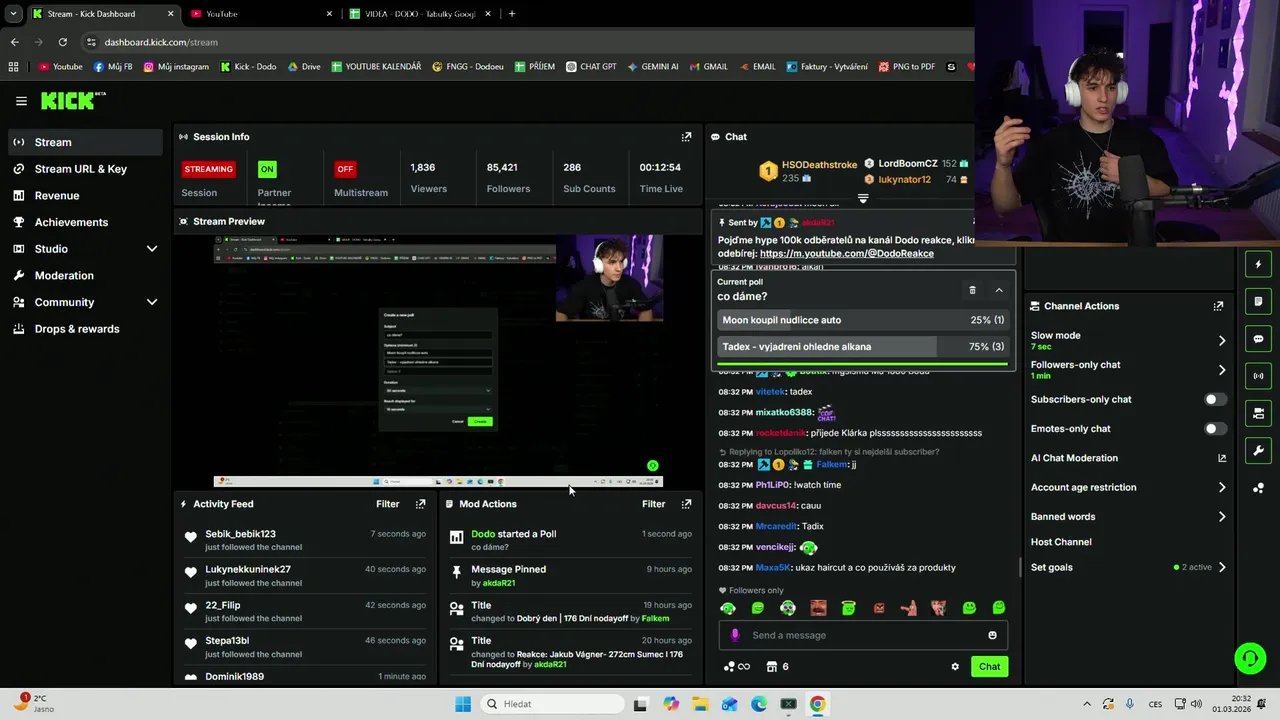Image resolution: width=1280 pixels, height=720 pixels.
Task: Vote for Moon koupil nudlicce auto option
Action: coord(863,320)
